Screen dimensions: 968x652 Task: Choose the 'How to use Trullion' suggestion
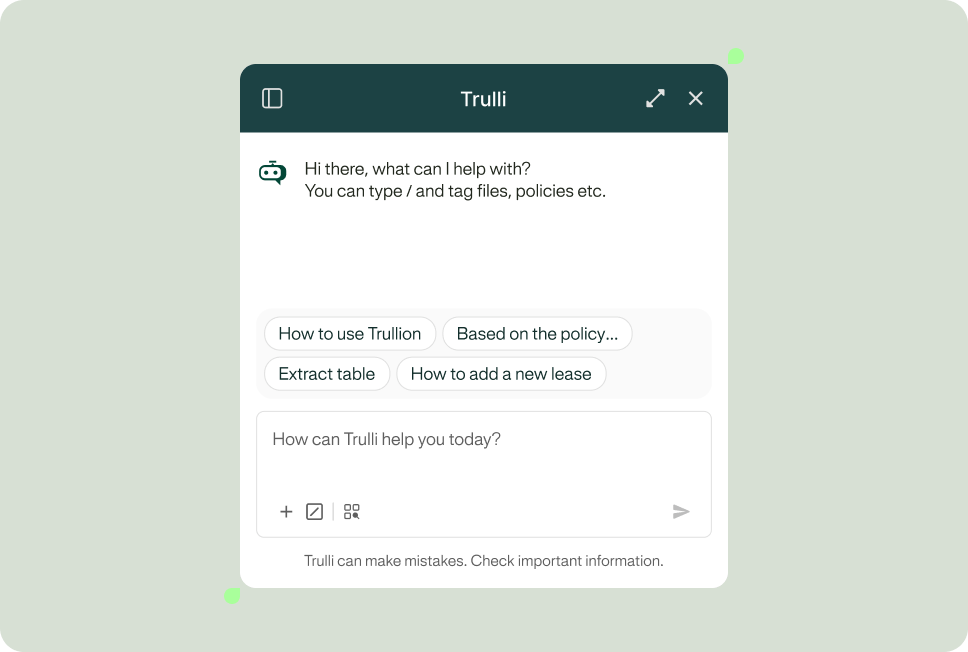coord(350,333)
